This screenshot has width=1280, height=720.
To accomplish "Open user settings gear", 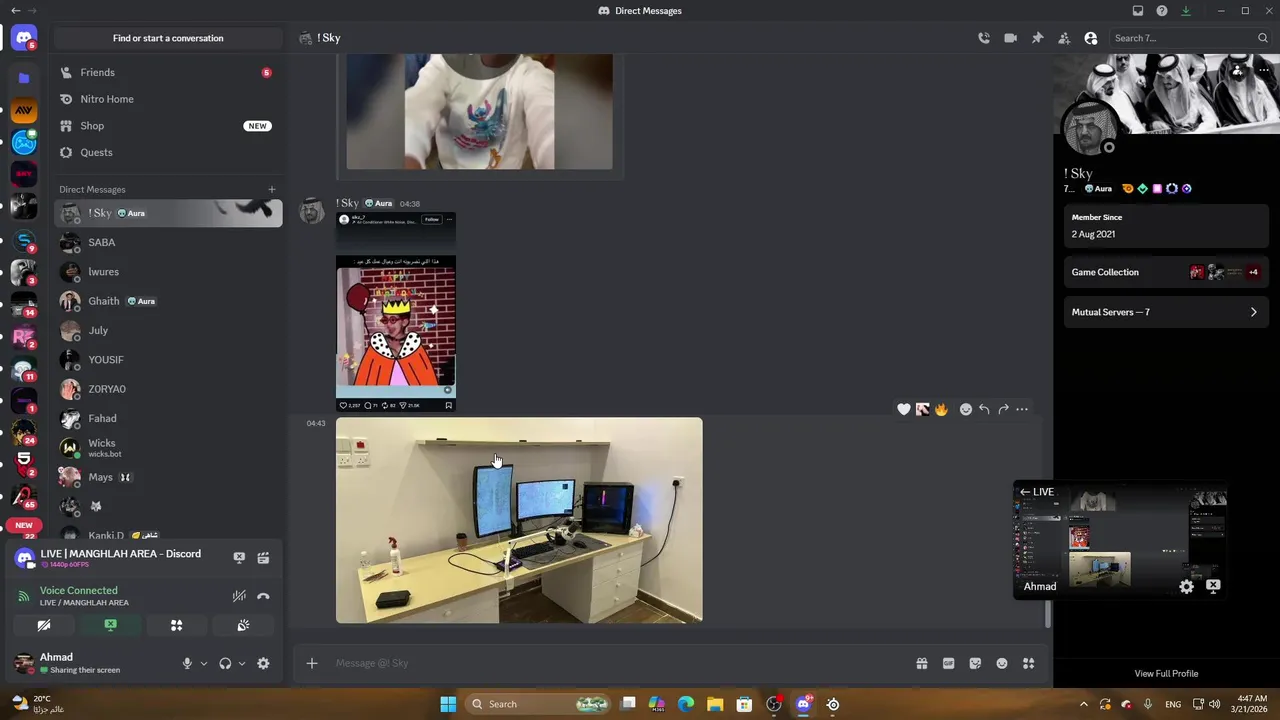I will pos(263,663).
